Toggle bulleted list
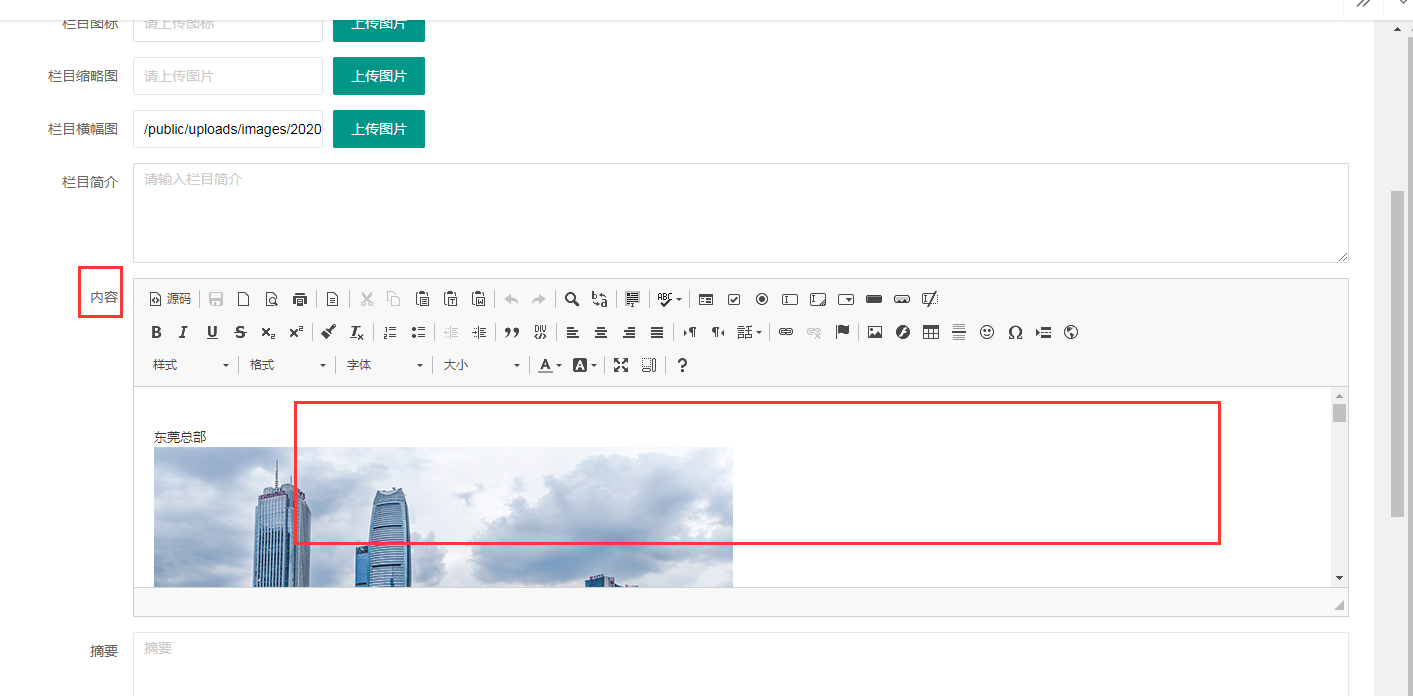Image resolution: width=1413 pixels, height=696 pixels. click(x=418, y=332)
